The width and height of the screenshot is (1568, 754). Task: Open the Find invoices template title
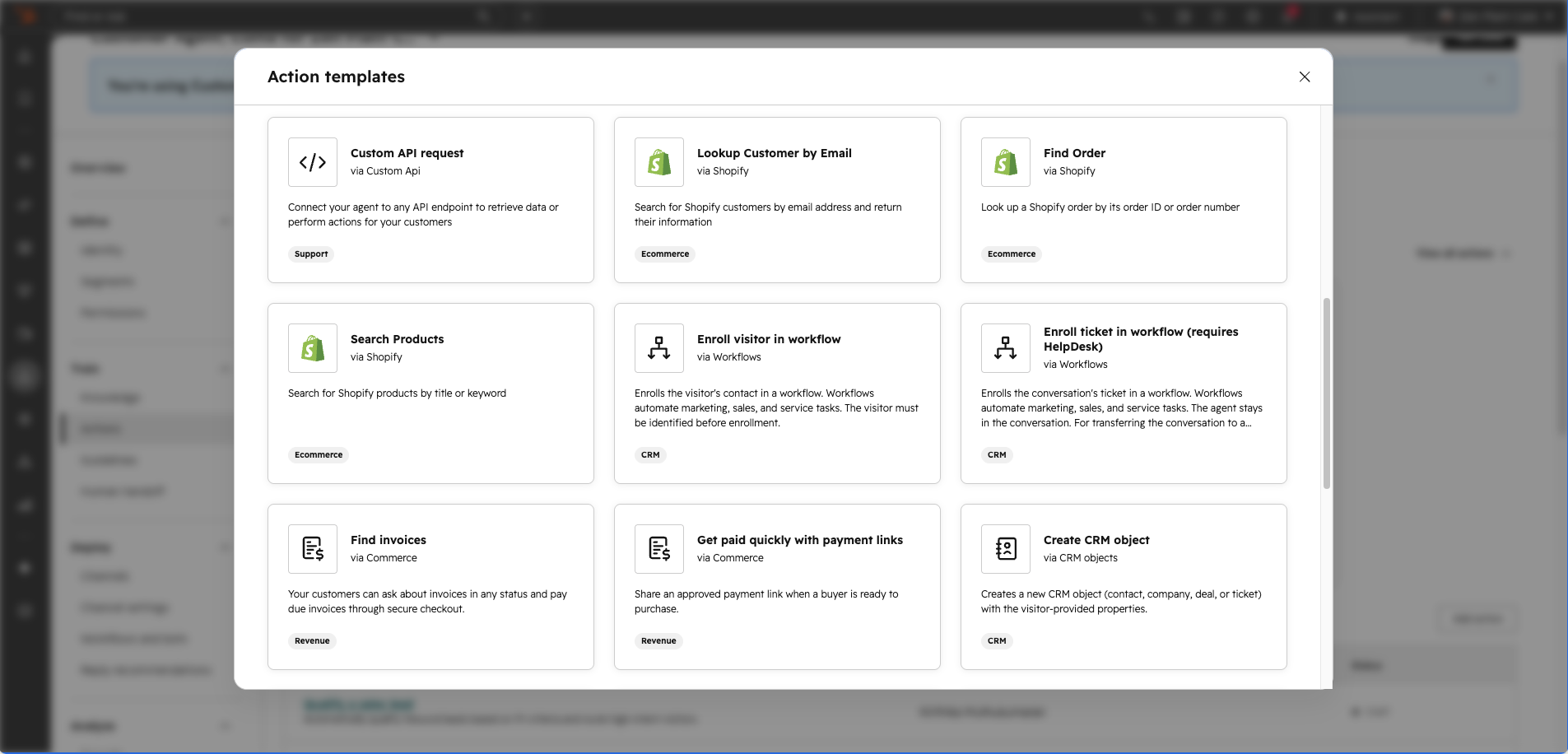point(389,540)
